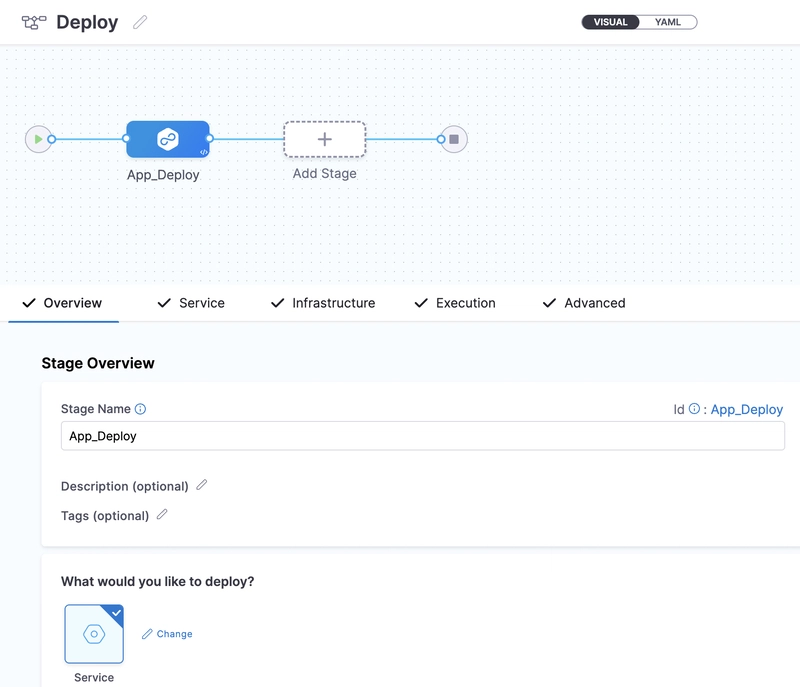Click the pencil icon next to Deploy title
The width and height of the screenshot is (800, 687).
[140, 22]
